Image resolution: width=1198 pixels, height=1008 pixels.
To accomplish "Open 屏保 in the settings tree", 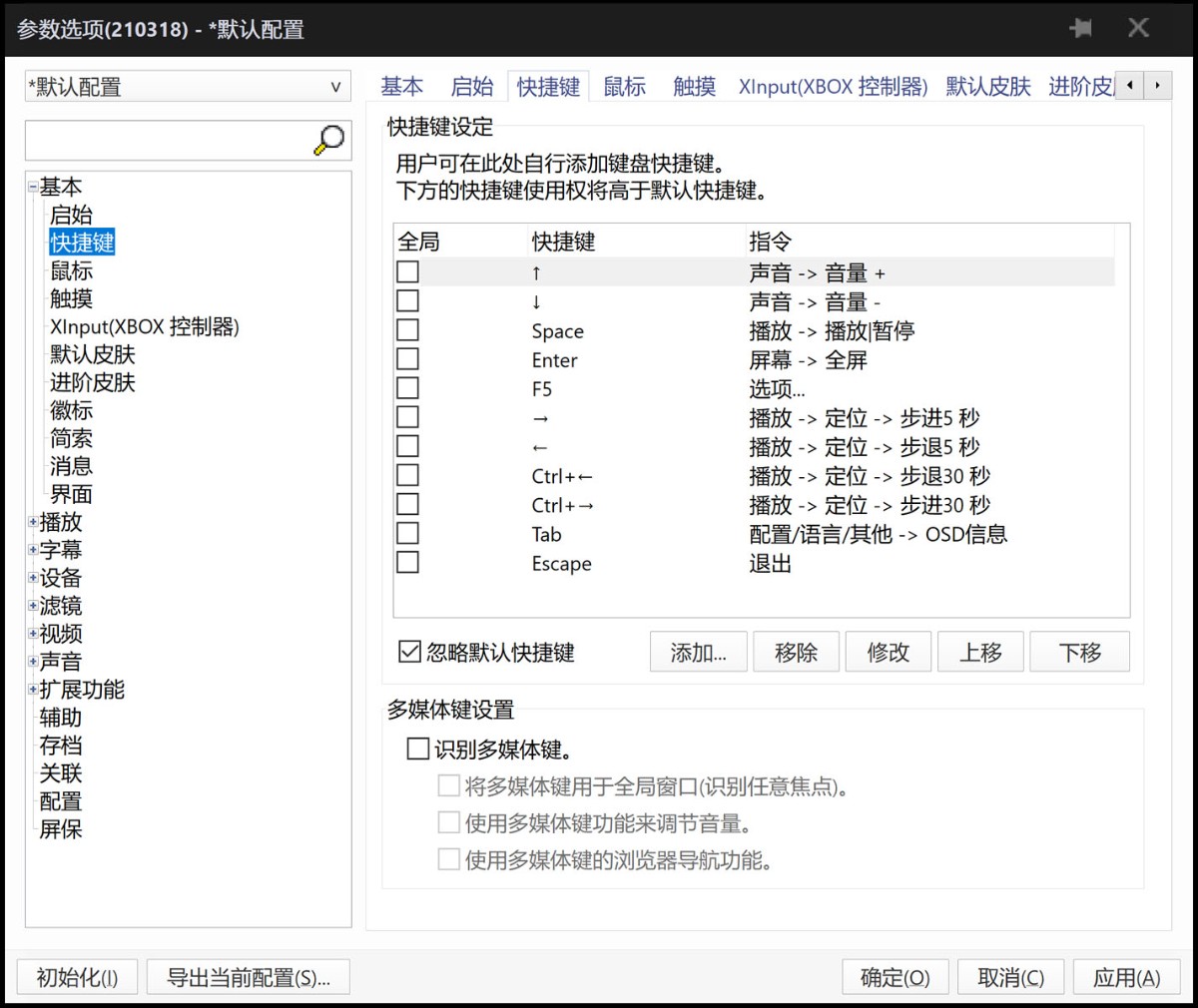I will 61,829.
